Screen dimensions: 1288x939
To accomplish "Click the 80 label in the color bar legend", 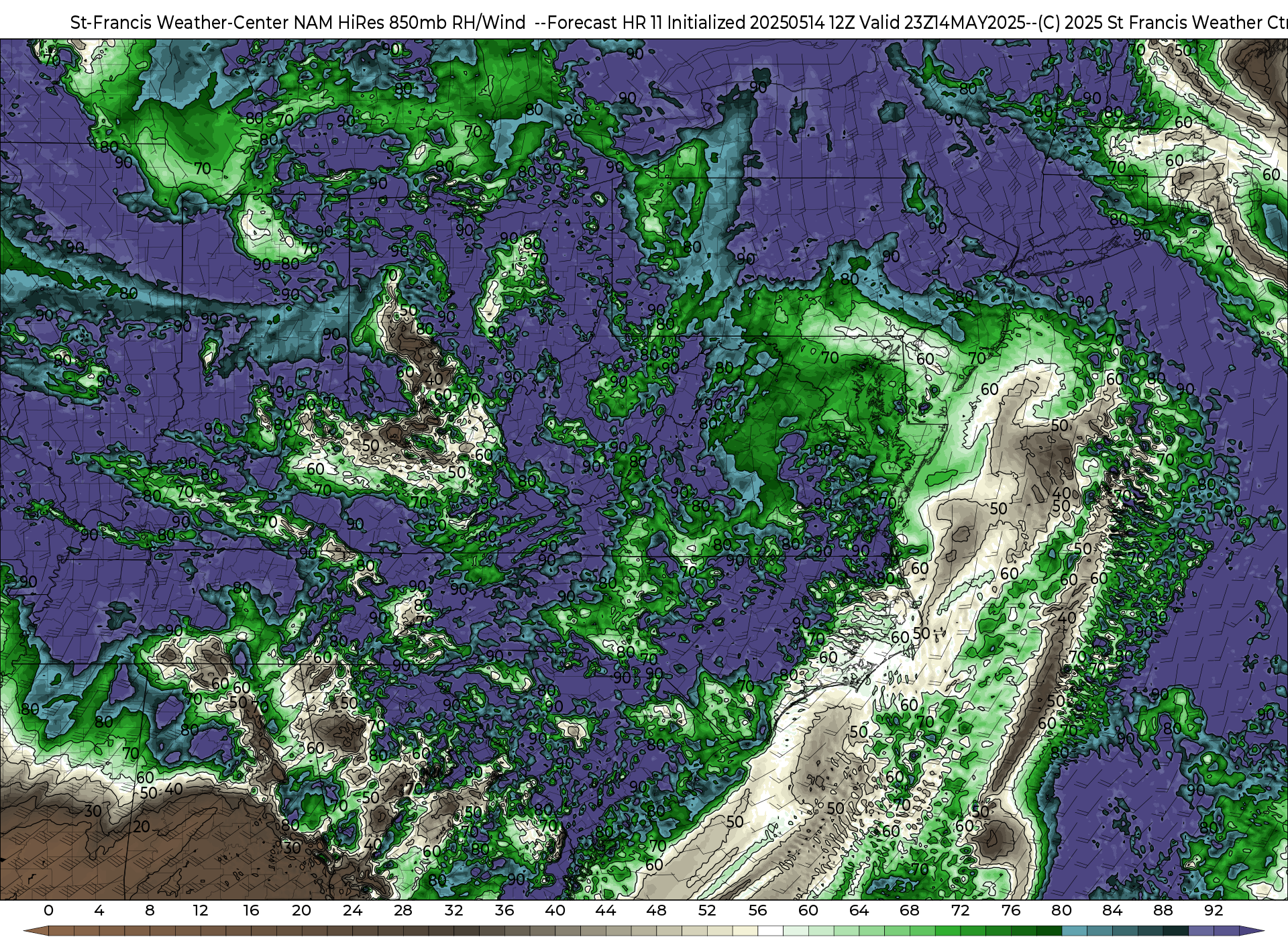I will click(x=1061, y=910).
